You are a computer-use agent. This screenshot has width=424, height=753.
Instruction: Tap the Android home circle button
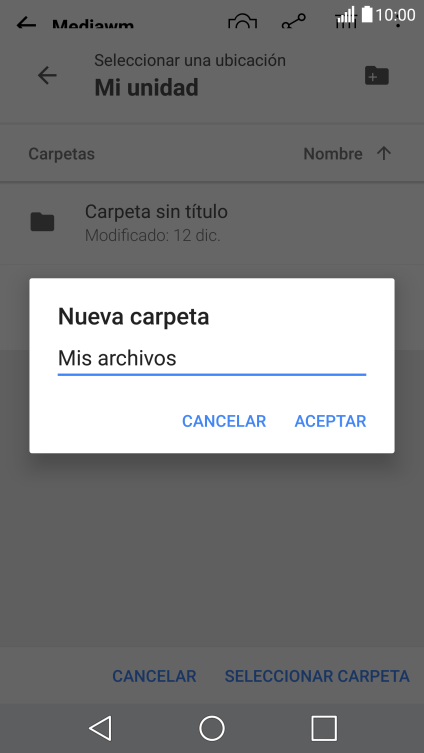(x=212, y=728)
